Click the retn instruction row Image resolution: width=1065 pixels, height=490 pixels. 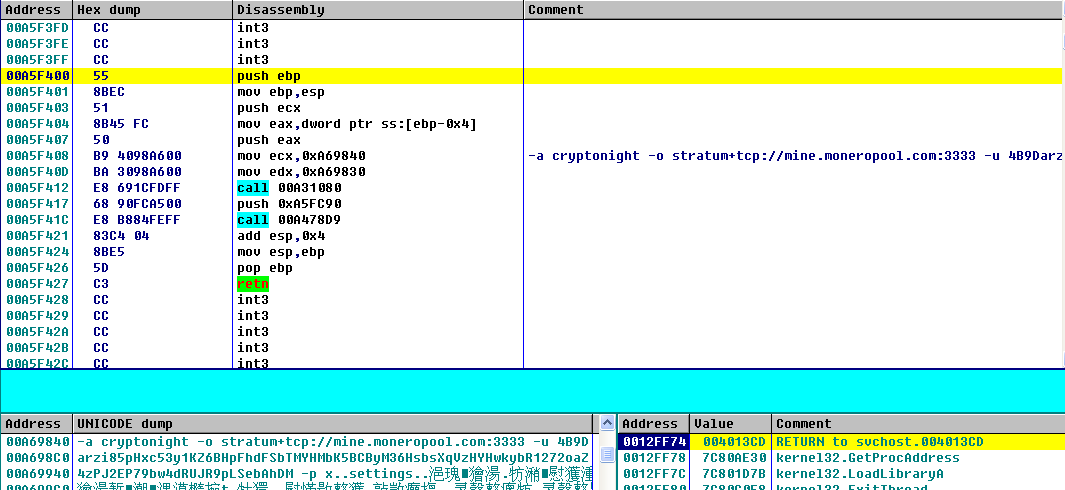coord(253,284)
